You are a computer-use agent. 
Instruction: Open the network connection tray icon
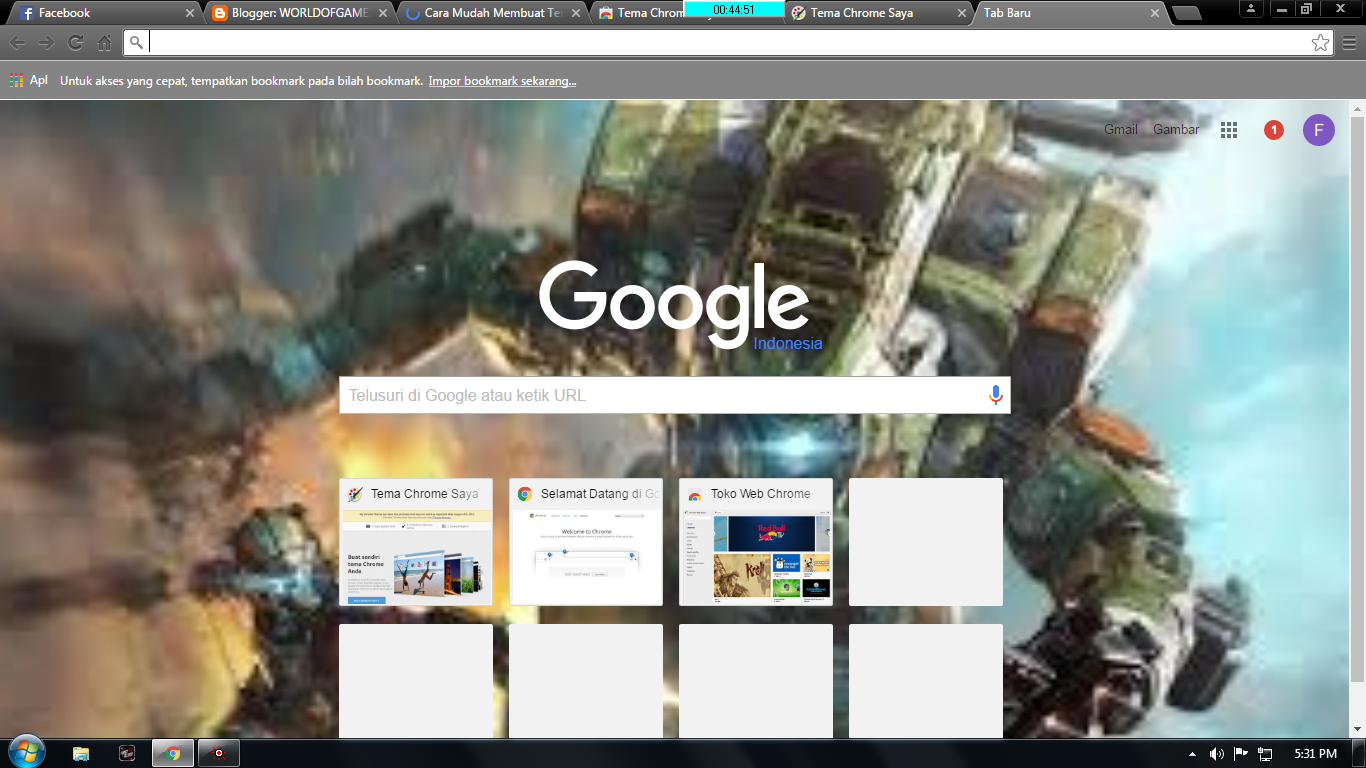[1265, 754]
